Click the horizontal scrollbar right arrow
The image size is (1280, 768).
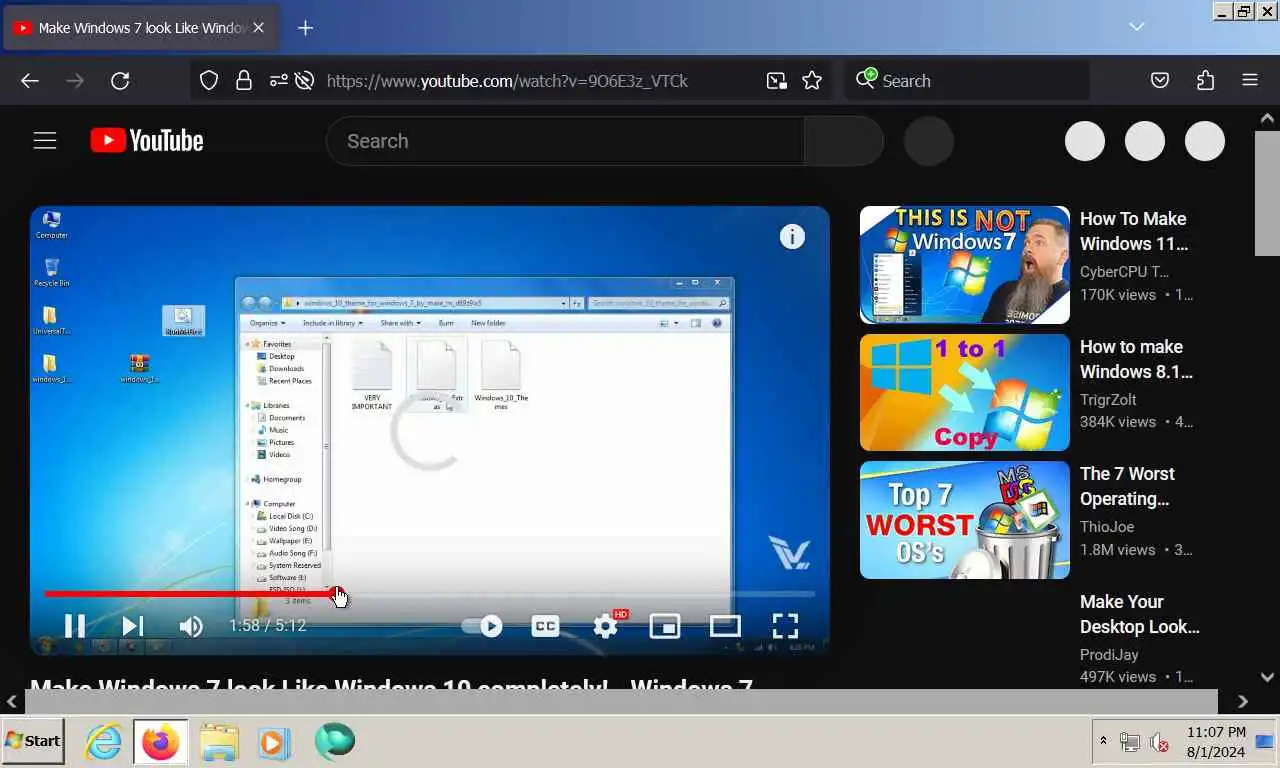[1243, 701]
